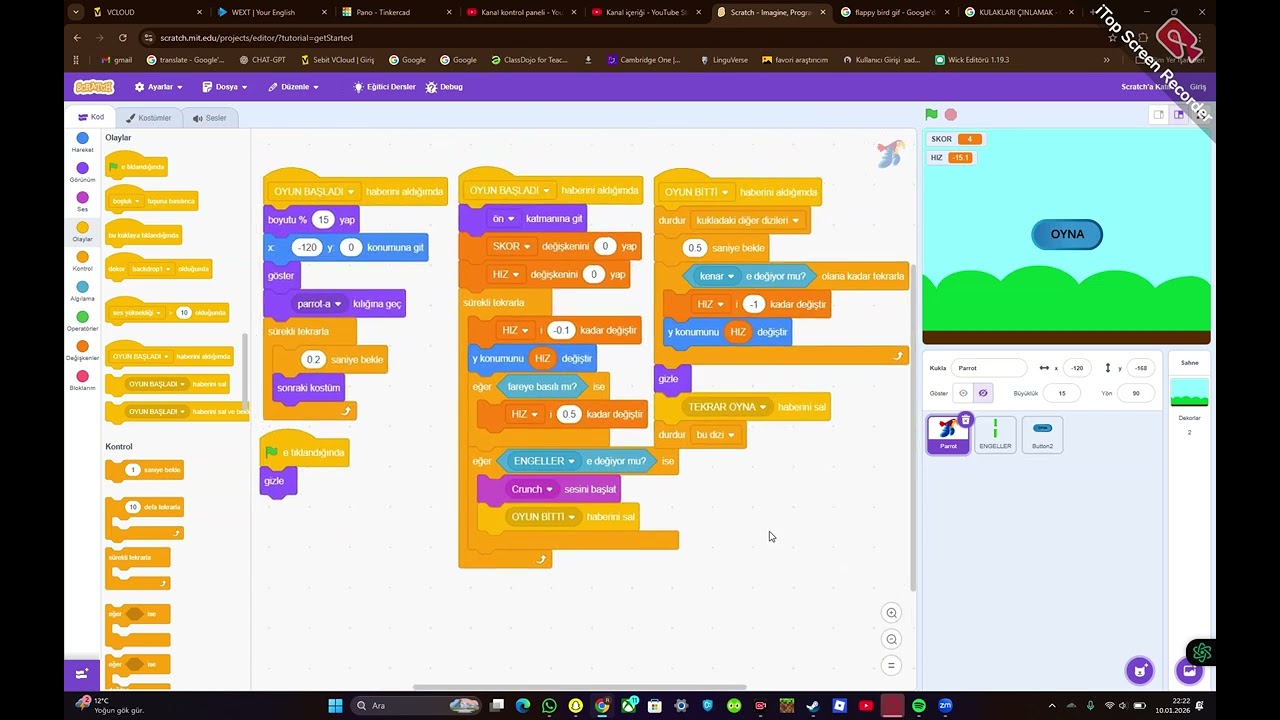Open the Wick Editörü bookmark
The image size is (1280, 720).
click(972, 60)
